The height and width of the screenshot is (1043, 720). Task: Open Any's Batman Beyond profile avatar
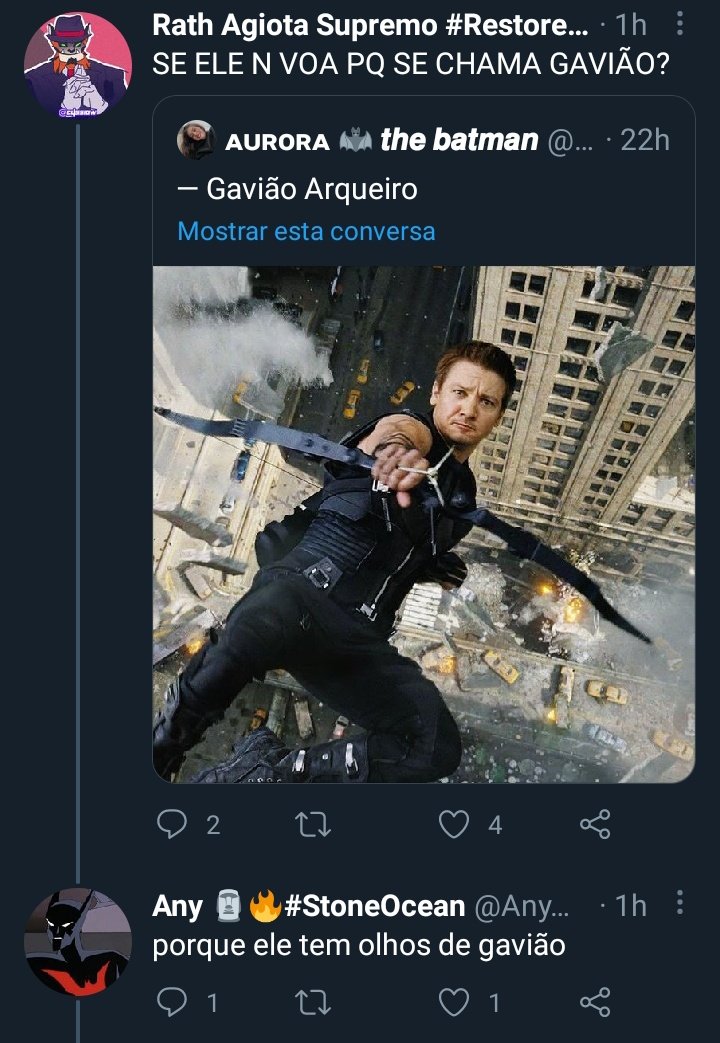coord(78,942)
